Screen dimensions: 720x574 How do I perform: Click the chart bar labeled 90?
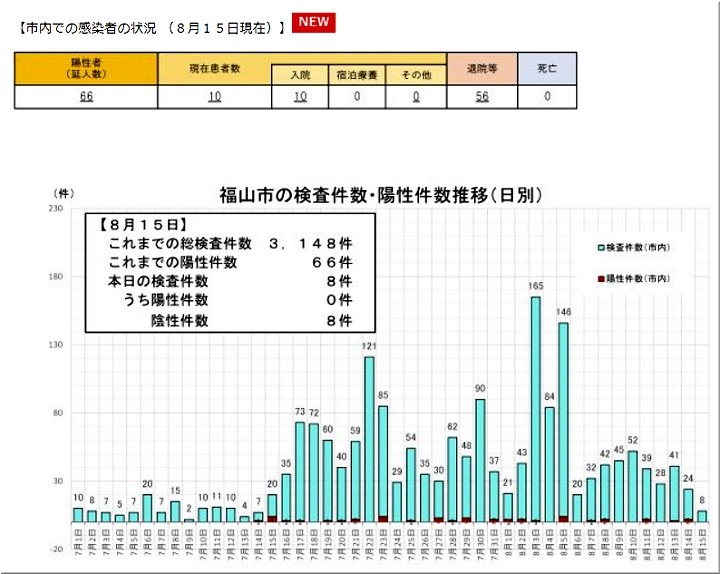click(480, 460)
